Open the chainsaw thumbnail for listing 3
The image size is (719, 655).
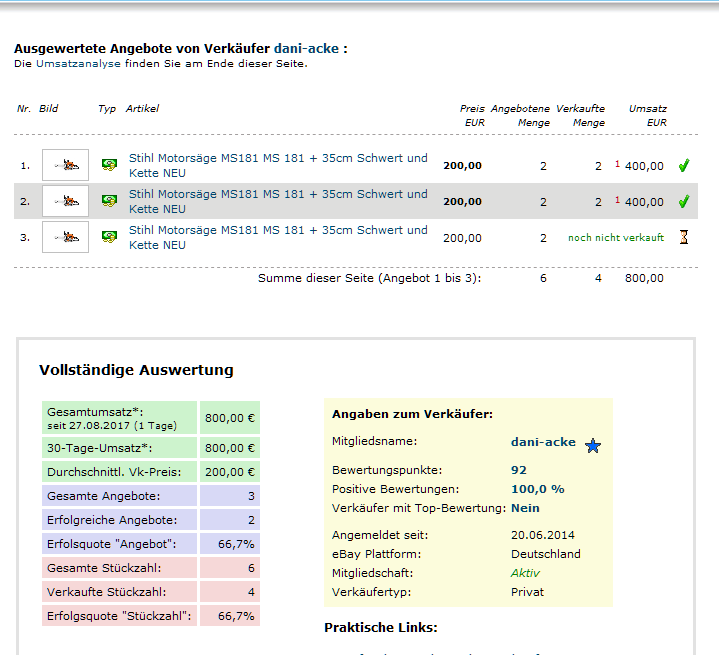click(x=65, y=237)
